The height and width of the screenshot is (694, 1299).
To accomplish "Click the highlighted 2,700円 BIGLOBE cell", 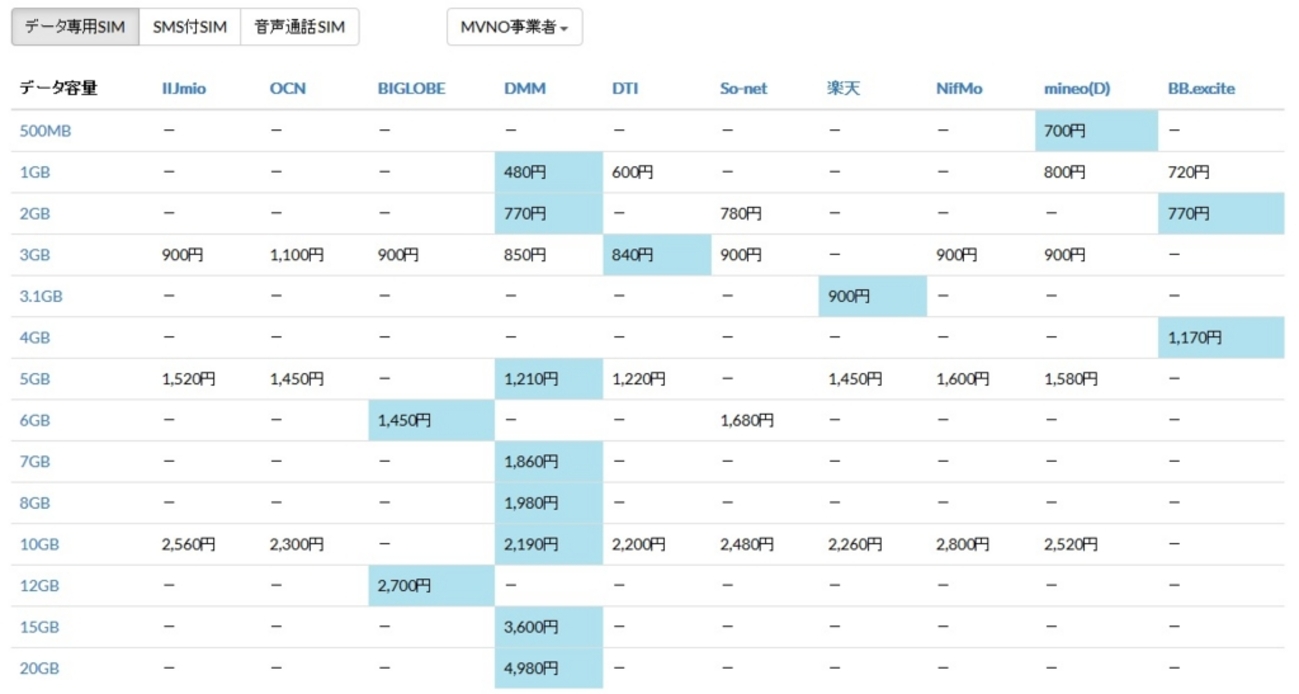I will tap(432, 586).
